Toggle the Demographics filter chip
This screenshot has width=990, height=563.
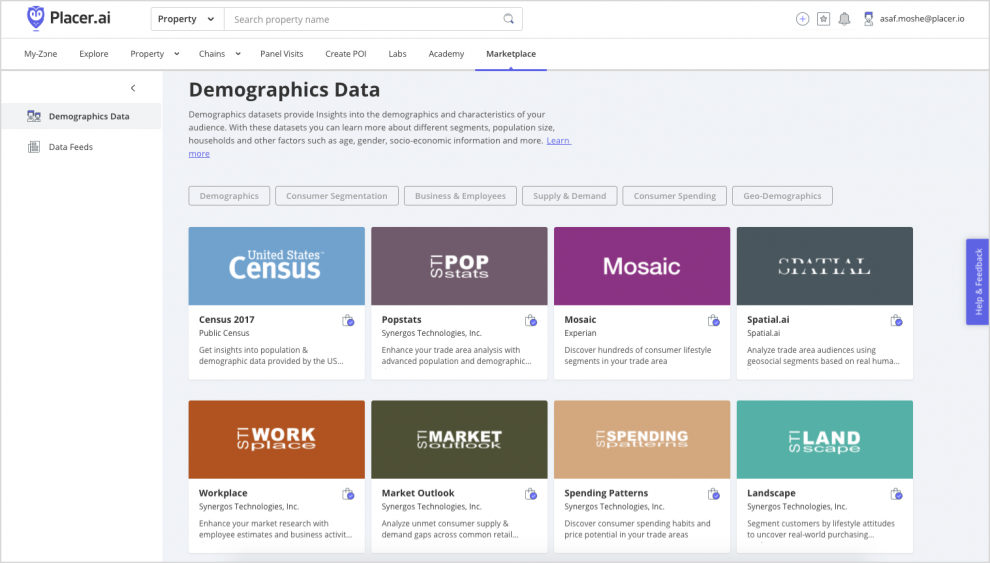[x=229, y=196]
